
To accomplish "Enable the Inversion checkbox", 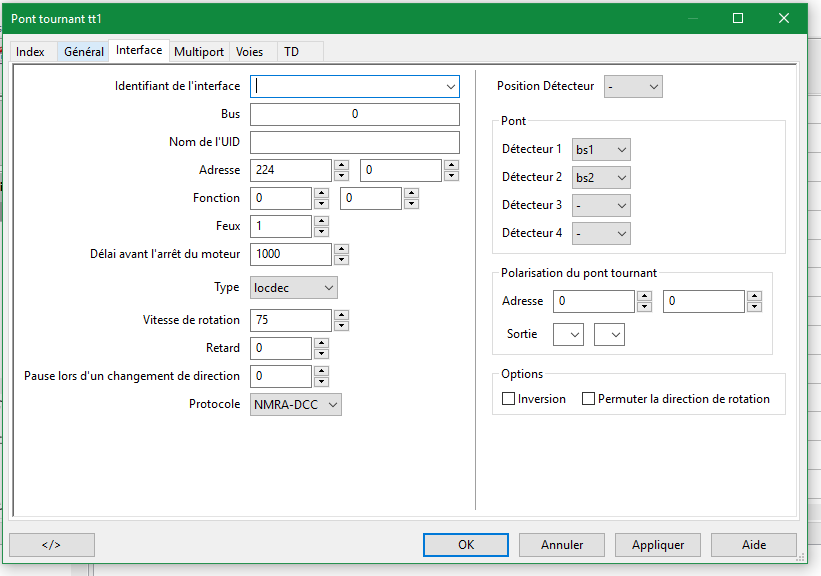I will [x=509, y=399].
